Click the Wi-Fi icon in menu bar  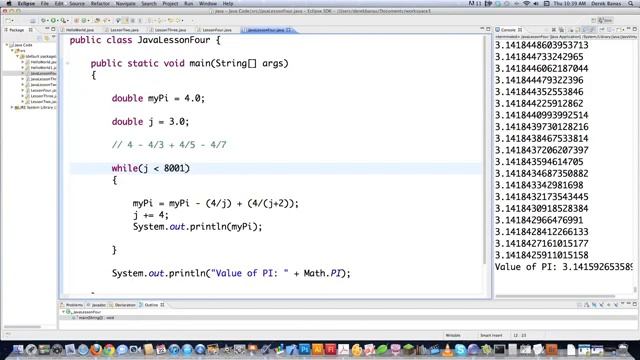point(526,3)
